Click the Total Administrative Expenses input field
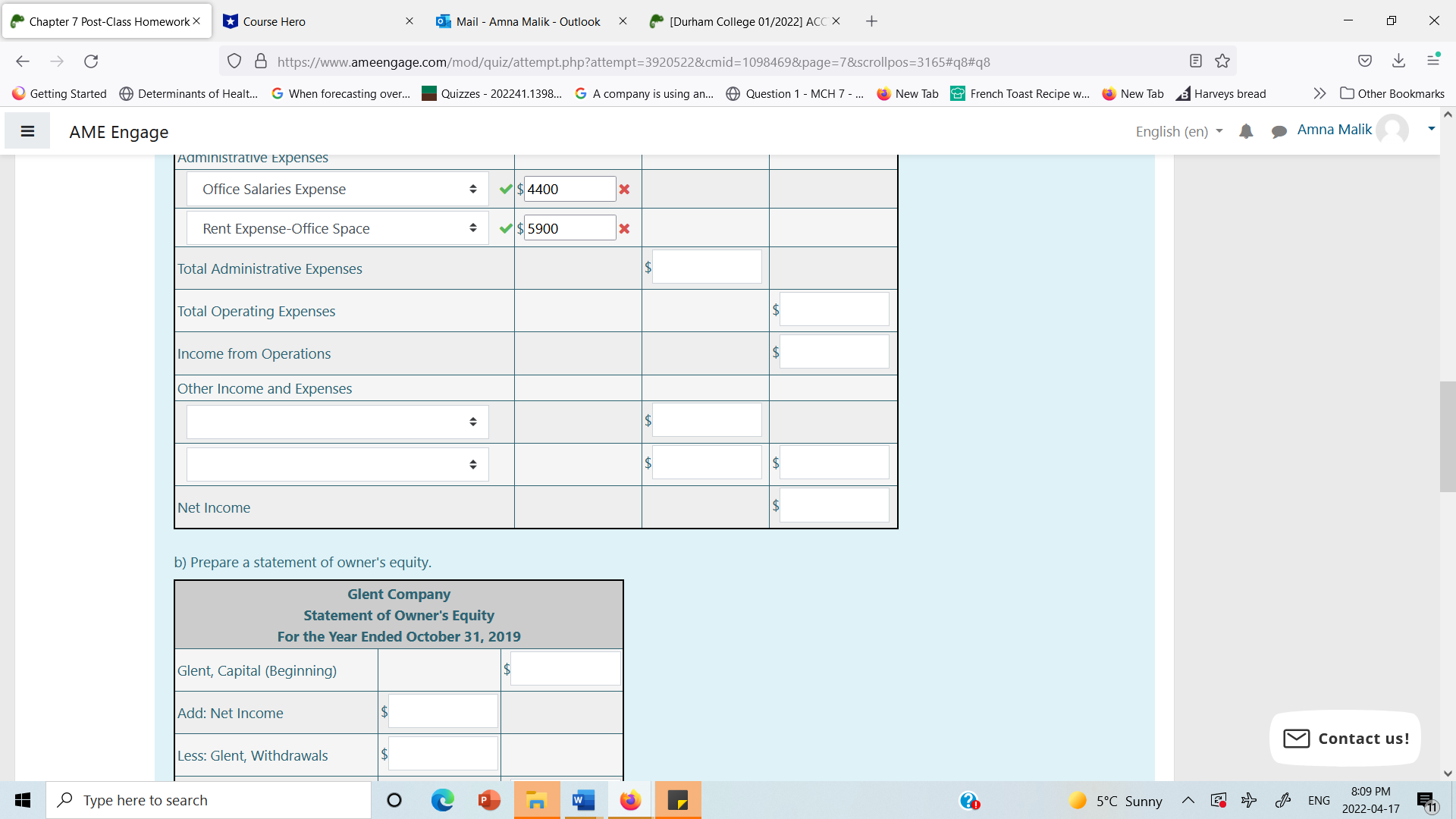The width and height of the screenshot is (1456, 819). pos(707,267)
